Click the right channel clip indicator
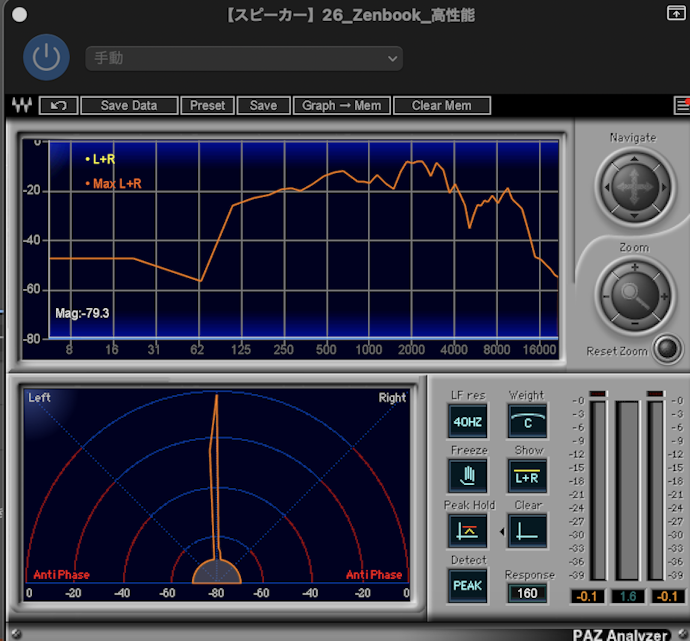 tap(655, 394)
